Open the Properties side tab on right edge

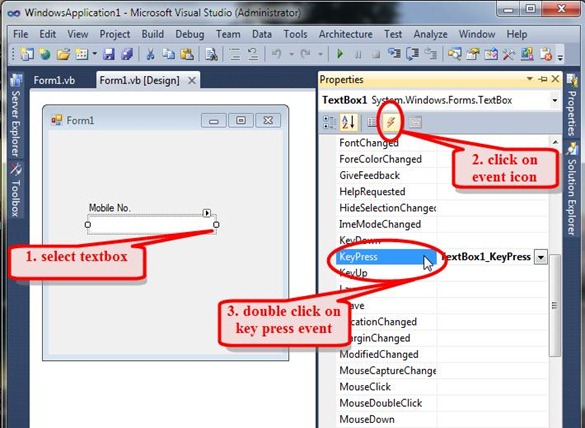[572, 105]
